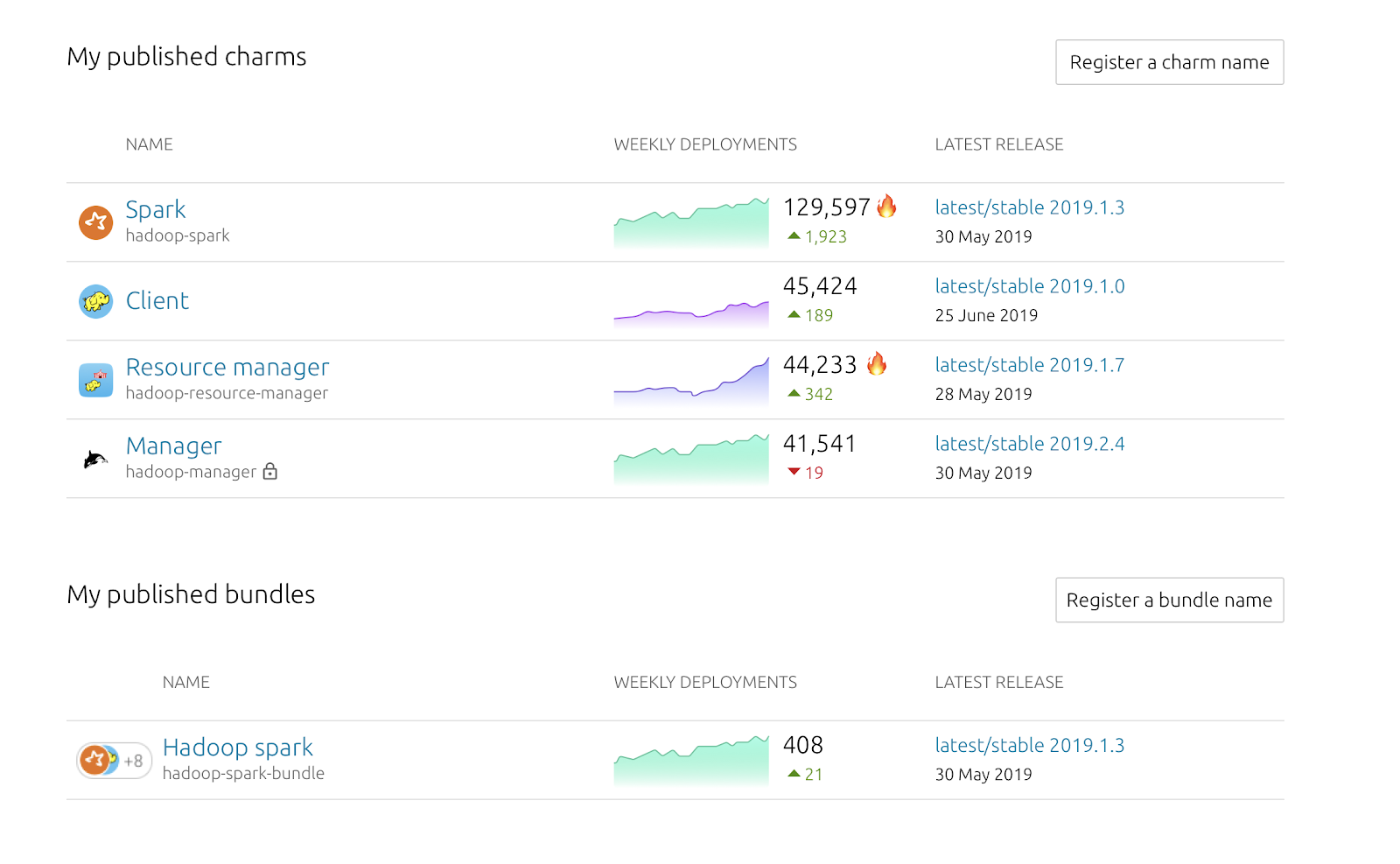Image resolution: width=1400 pixels, height=864 pixels.
Task: Click the Resource manager deployments sparkline
Action: (691, 380)
